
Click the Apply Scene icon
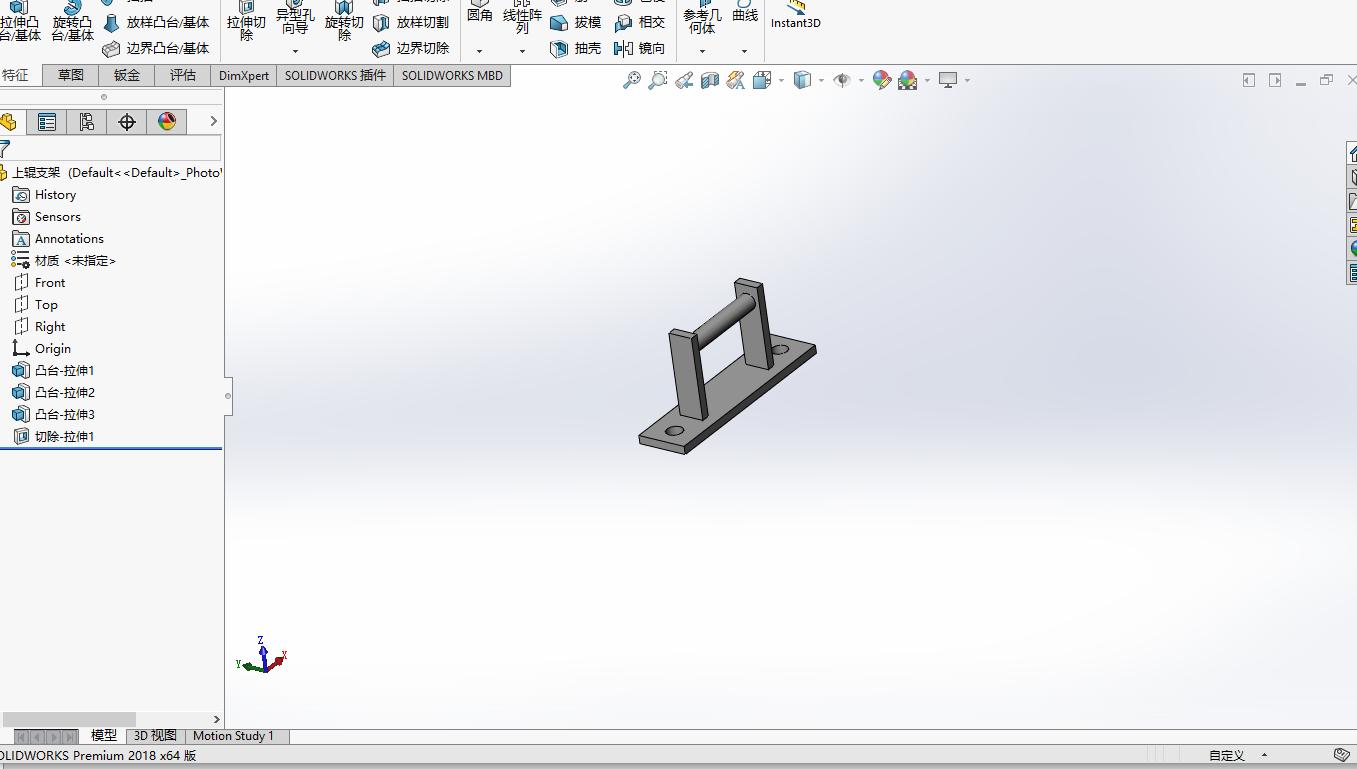click(908, 80)
